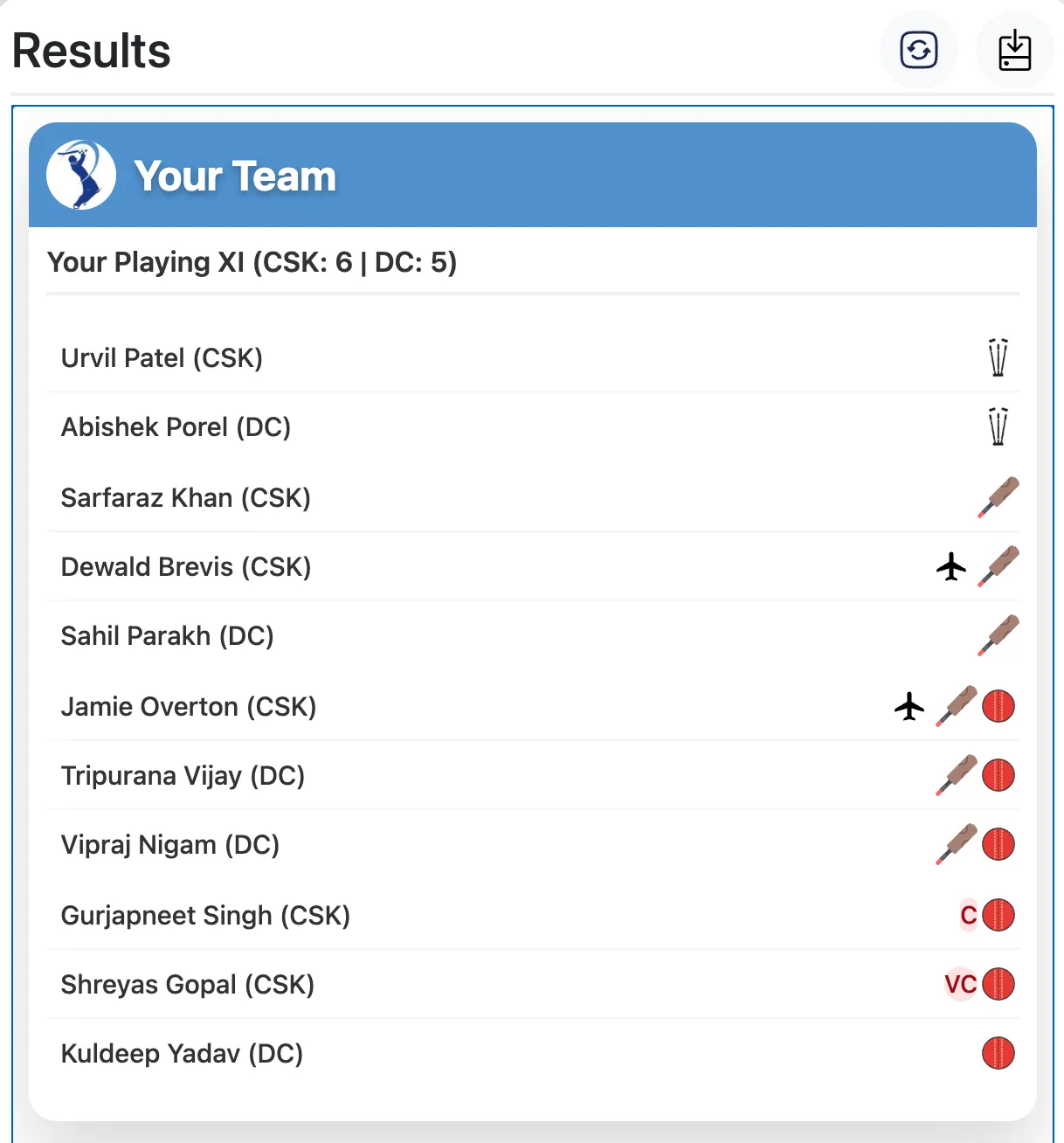Image resolution: width=1064 pixels, height=1143 pixels.
Task: Select the captain badge on Gurjapneet Singh
Action: (x=966, y=916)
